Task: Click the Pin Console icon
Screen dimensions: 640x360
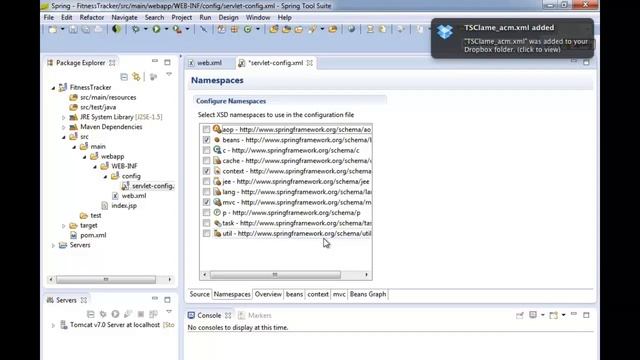Action: 520,315
